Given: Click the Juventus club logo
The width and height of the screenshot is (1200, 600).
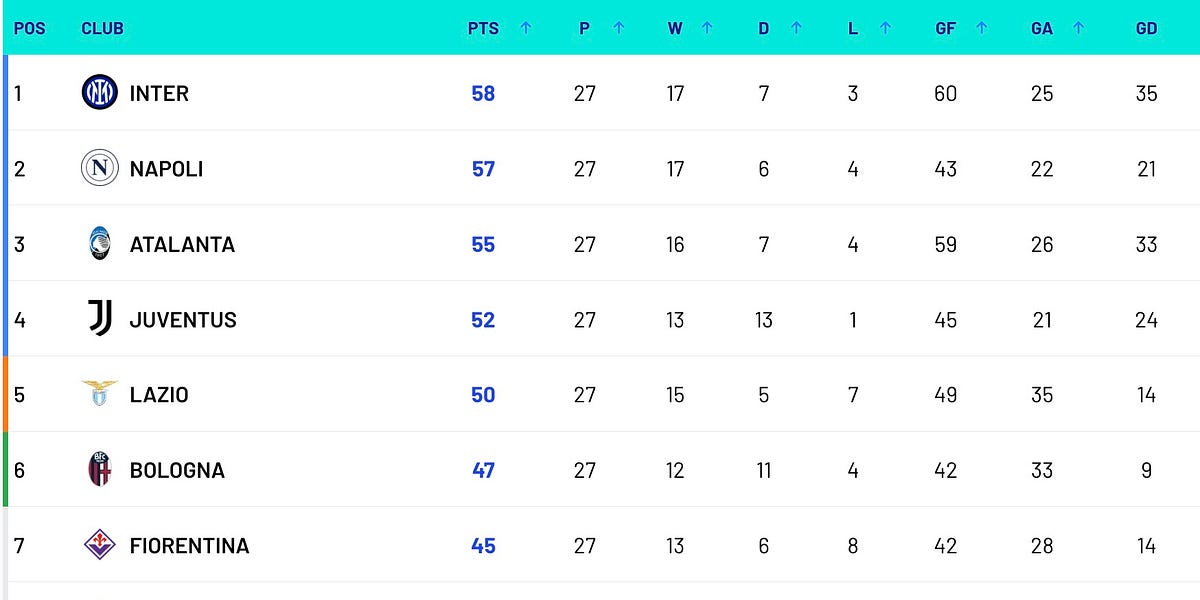Looking at the screenshot, I should click(x=100, y=319).
